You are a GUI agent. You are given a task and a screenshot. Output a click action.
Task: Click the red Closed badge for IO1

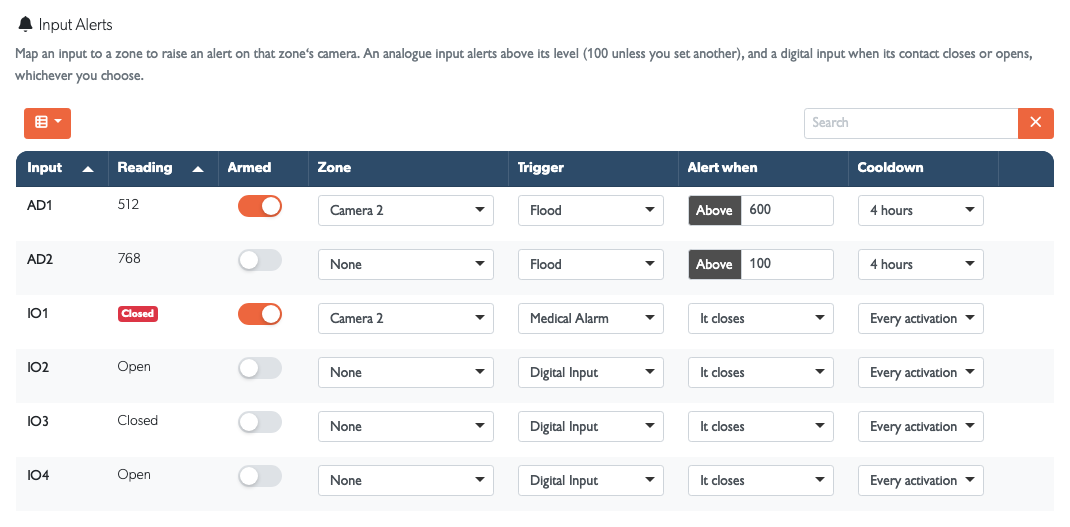point(138,313)
